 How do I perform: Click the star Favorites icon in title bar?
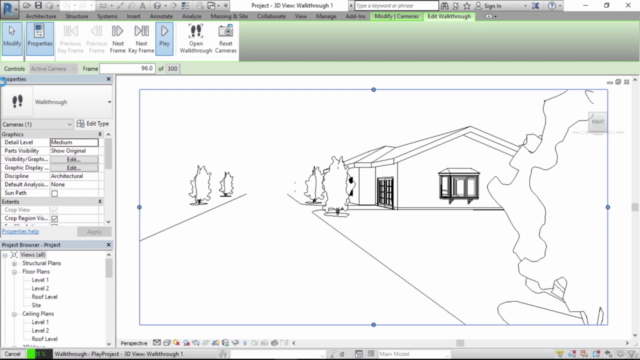pos(467,6)
